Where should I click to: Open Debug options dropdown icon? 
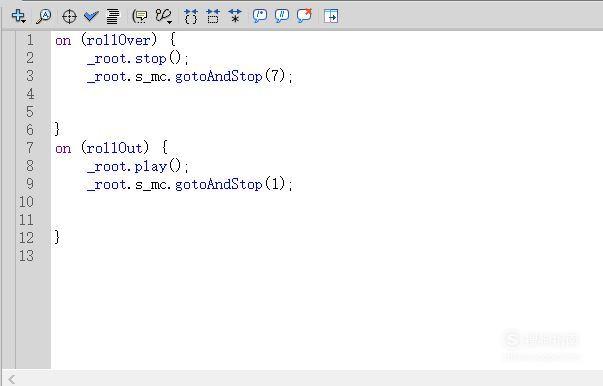(164, 17)
